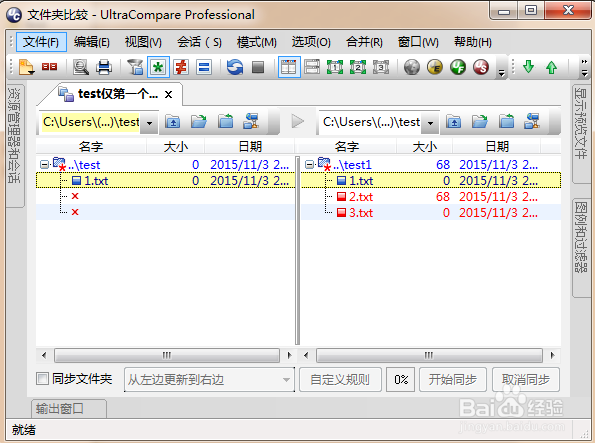
Task: Click the 开始同步 button
Action: pos(453,379)
